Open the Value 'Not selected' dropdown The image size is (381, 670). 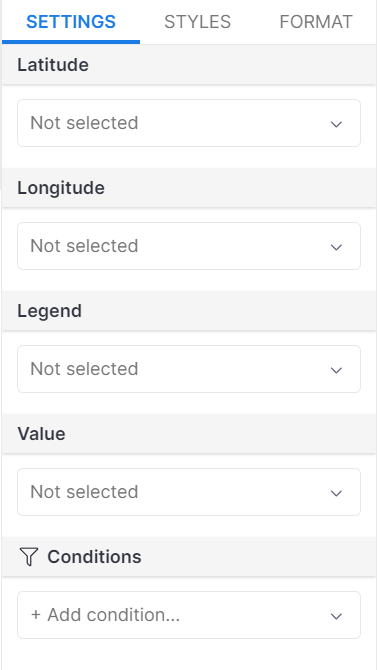click(x=189, y=492)
